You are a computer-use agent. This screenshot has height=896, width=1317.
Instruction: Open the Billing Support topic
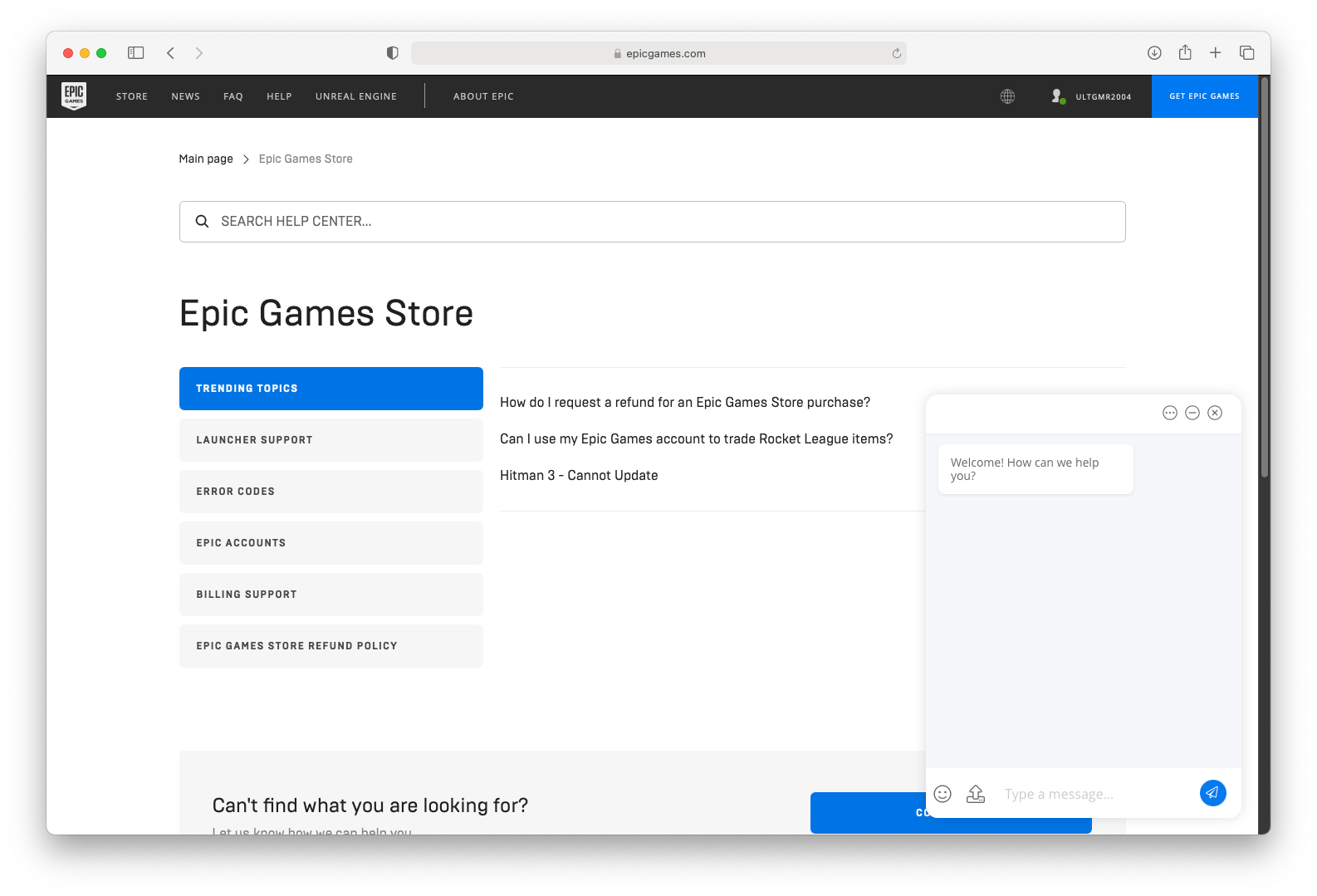[x=330, y=595]
